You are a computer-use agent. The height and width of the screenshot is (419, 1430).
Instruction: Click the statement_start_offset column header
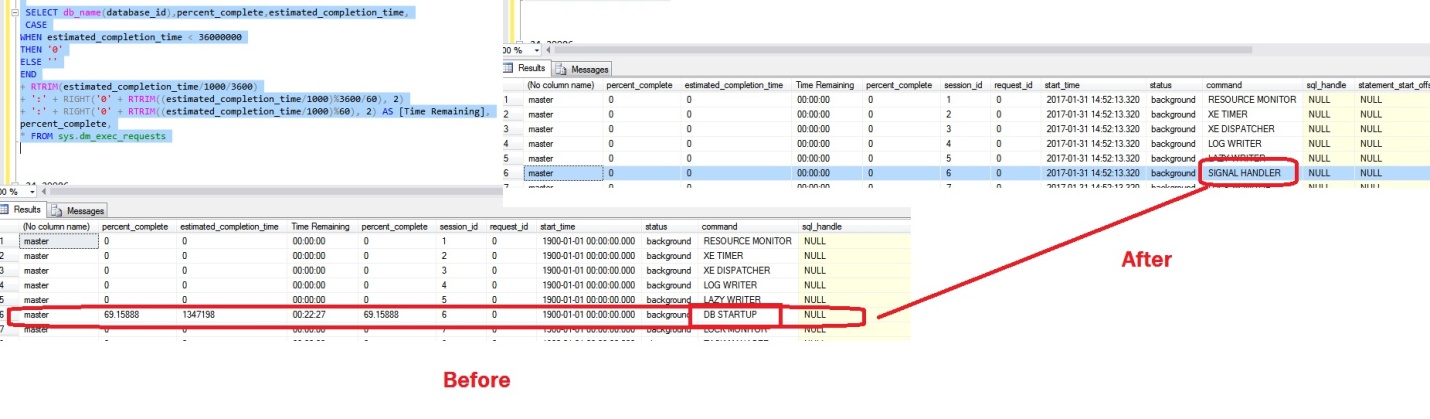click(1392, 85)
